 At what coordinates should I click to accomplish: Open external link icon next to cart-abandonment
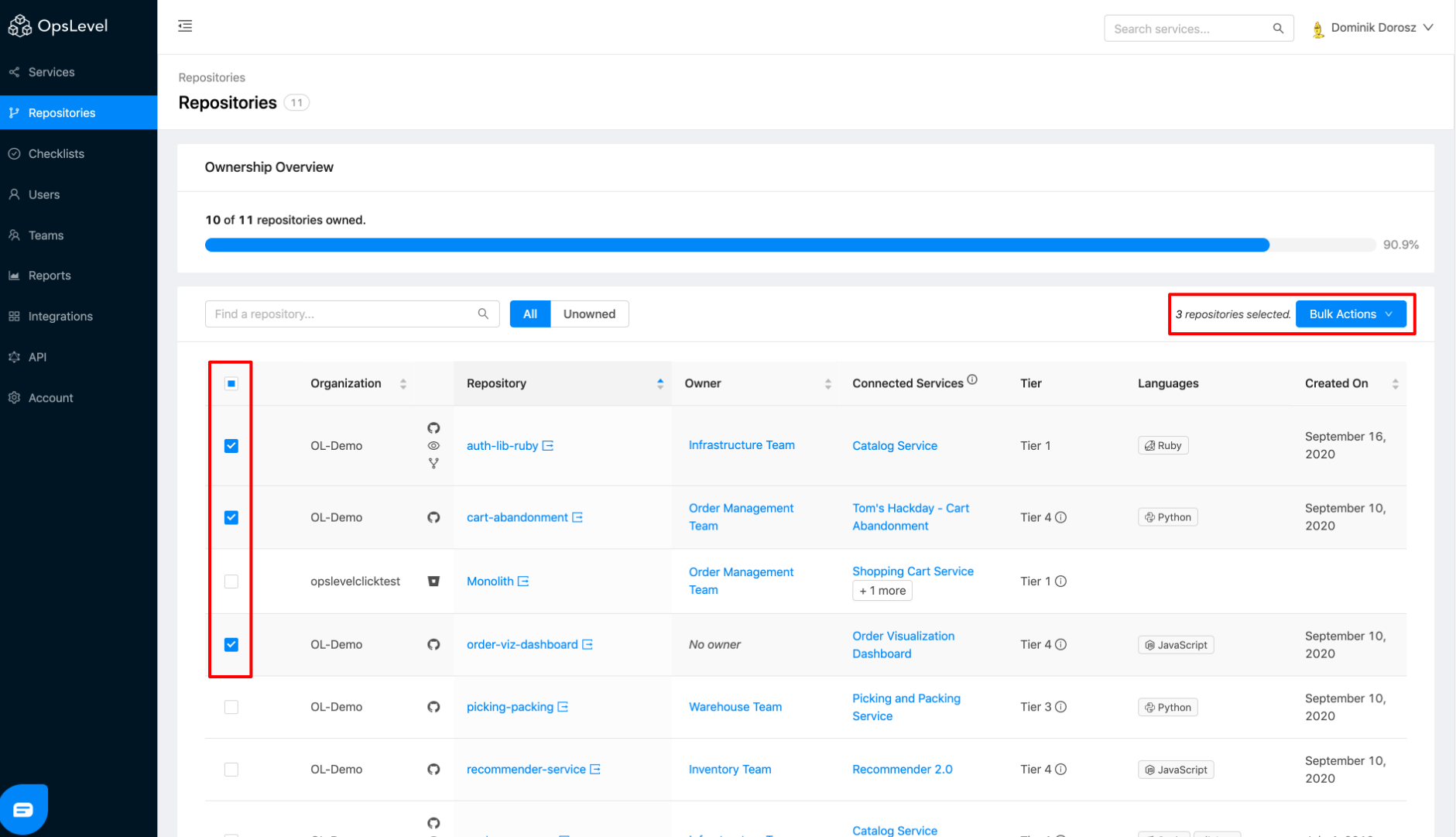[x=577, y=517]
